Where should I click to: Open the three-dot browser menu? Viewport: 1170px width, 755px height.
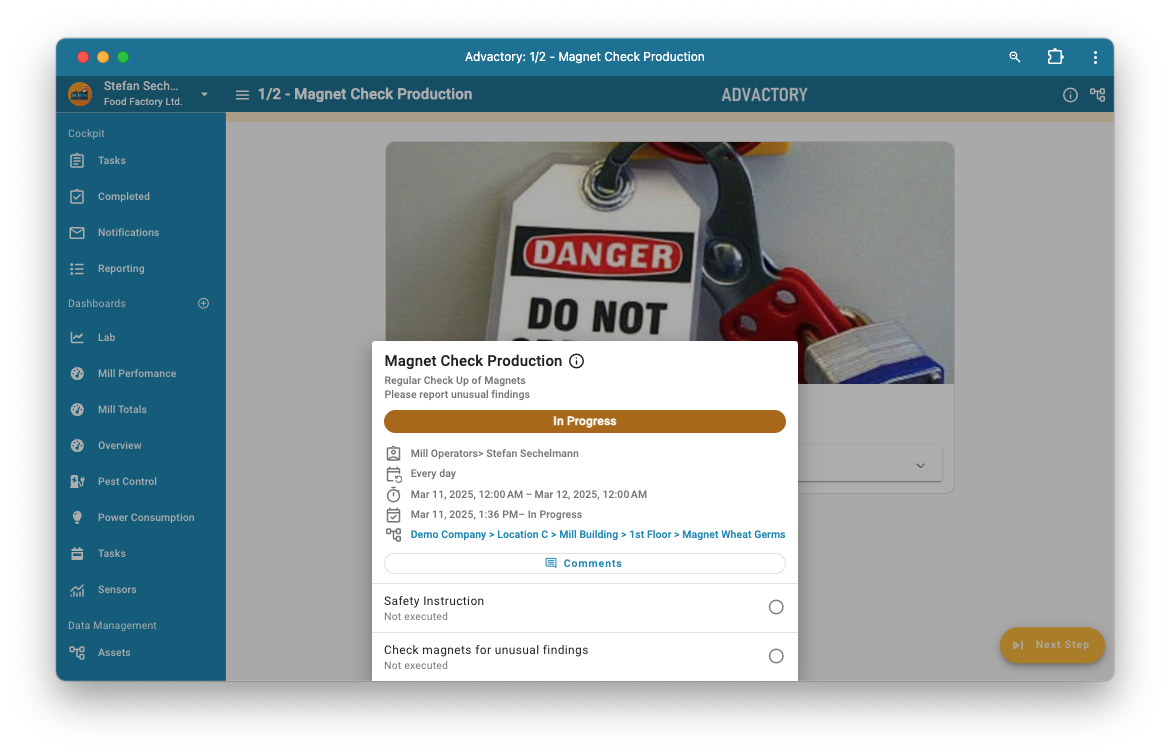1095,57
